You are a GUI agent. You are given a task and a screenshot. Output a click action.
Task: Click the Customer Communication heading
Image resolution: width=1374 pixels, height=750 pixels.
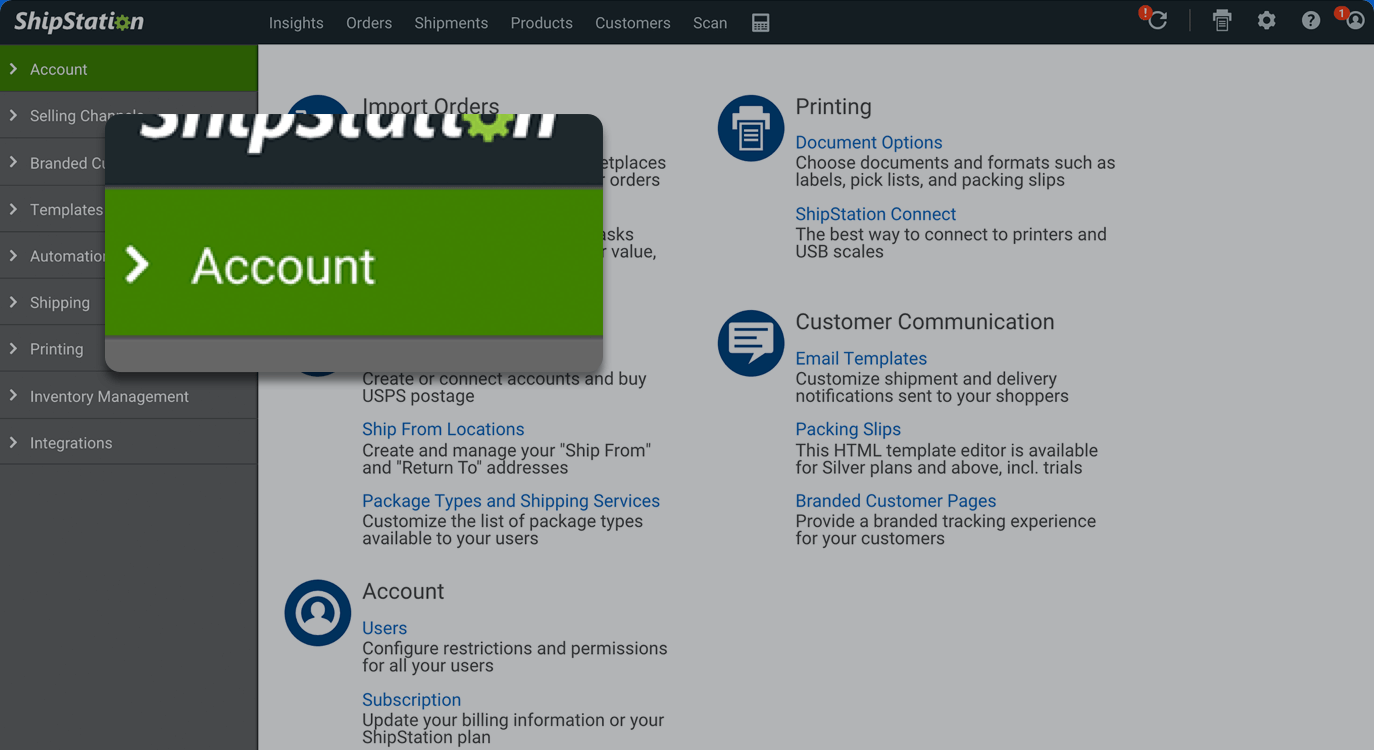click(925, 322)
